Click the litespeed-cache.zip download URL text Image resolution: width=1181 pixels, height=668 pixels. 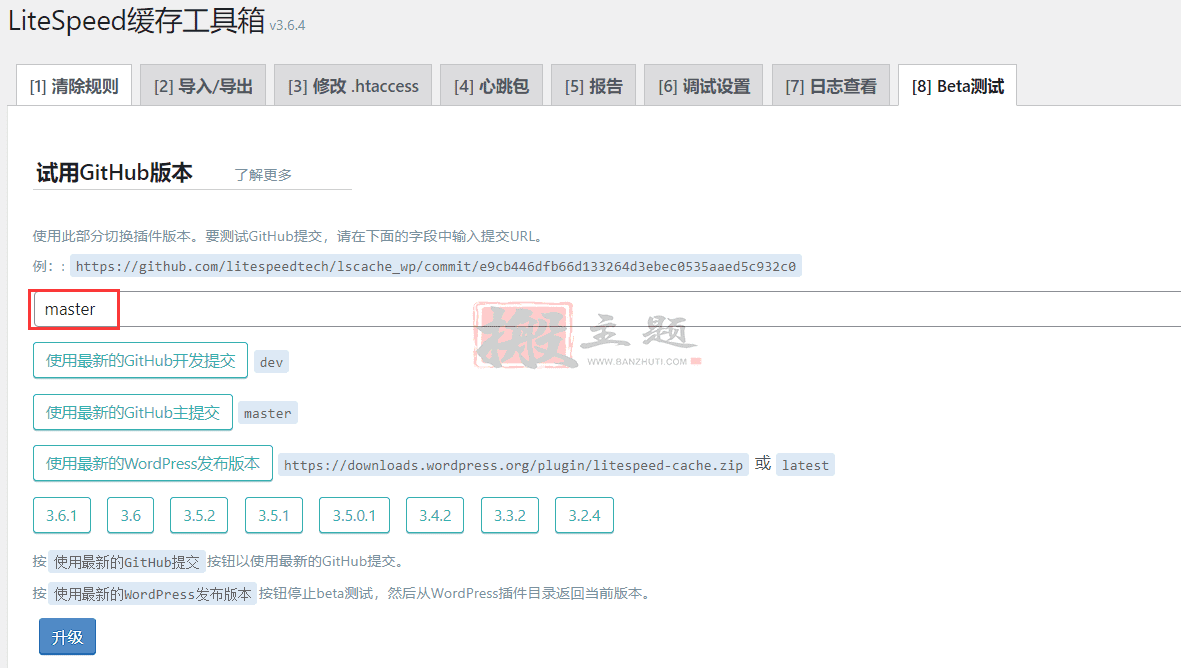pos(513,465)
